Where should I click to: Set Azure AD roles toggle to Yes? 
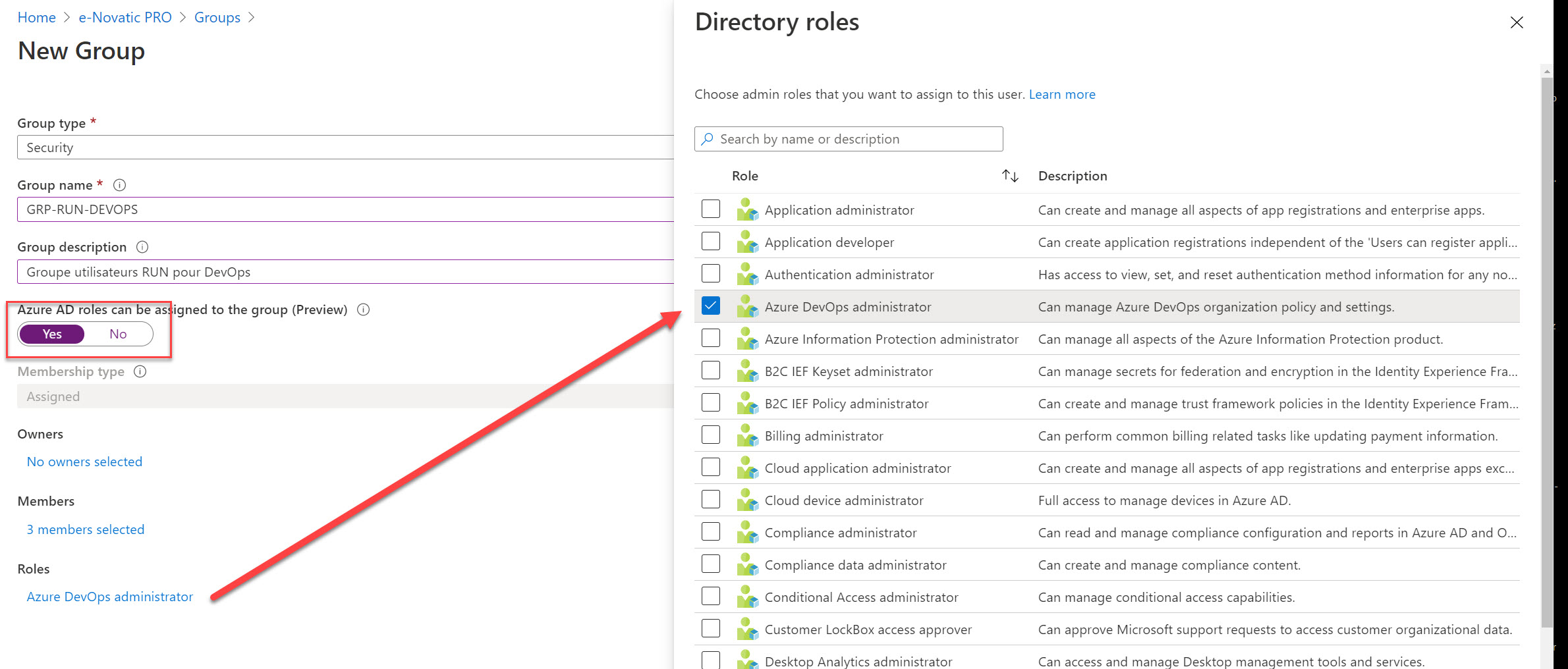click(52, 334)
